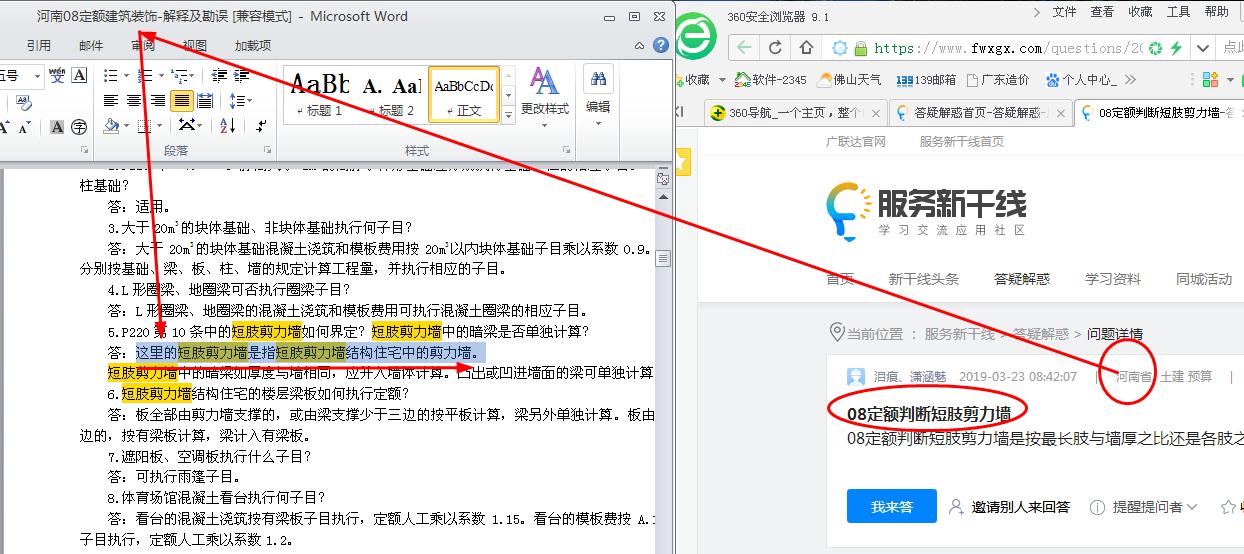Image resolution: width=1244 pixels, height=554 pixels.
Task: Switch to Word's 引用 tab
Action: [x=39, y=46]
